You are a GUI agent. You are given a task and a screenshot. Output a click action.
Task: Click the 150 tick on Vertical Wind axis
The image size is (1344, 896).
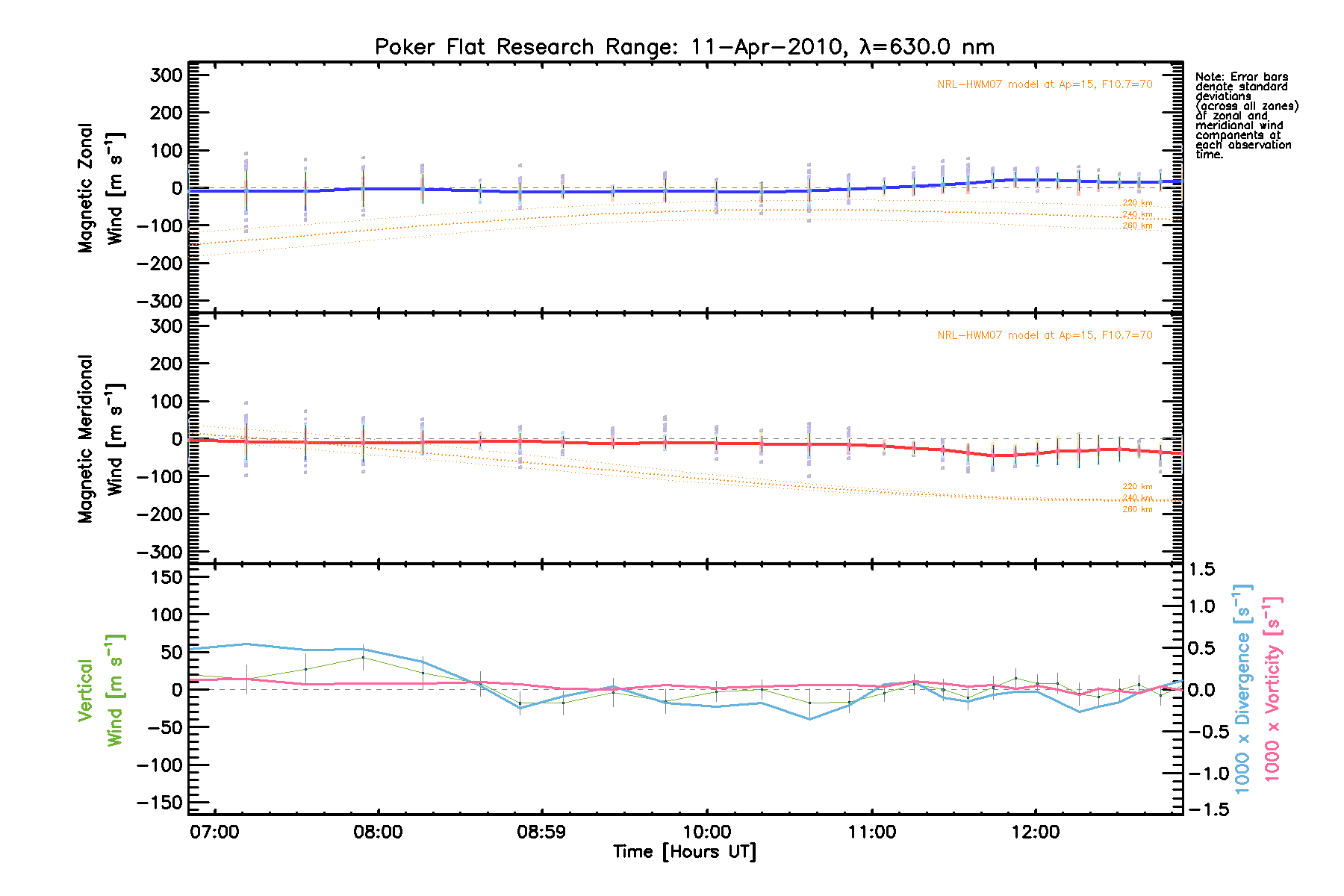click(162, 577)
